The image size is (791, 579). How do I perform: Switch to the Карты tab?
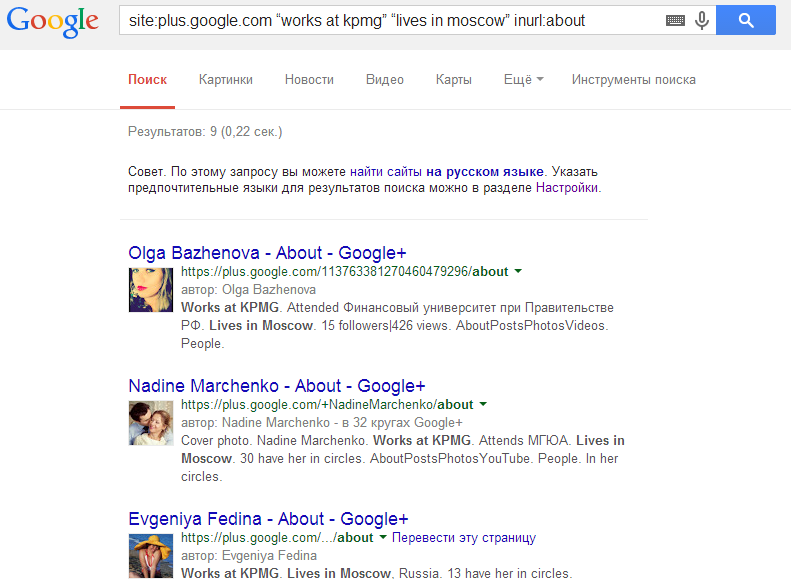click(454, 80)
